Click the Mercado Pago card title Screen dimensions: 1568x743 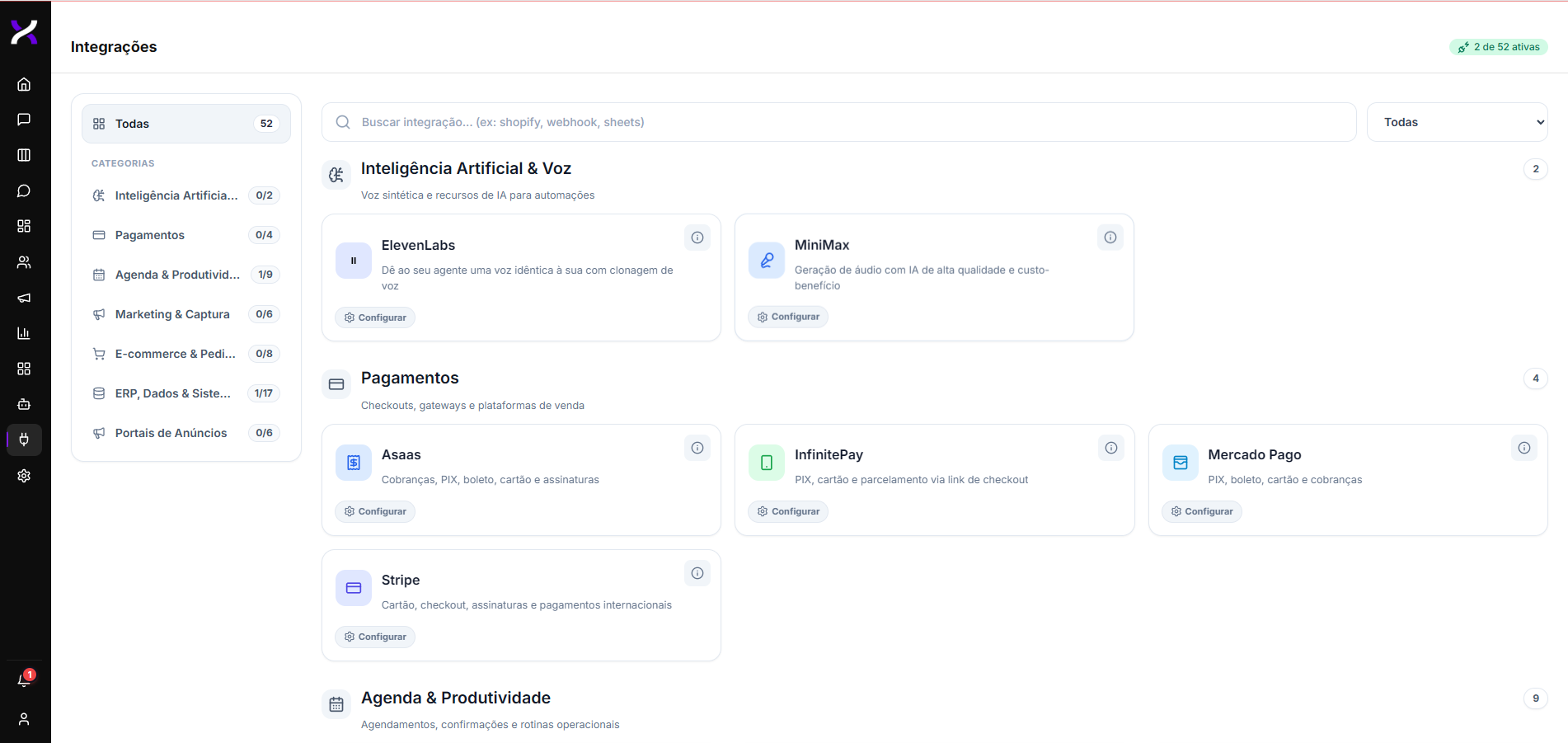point(1255,454)
